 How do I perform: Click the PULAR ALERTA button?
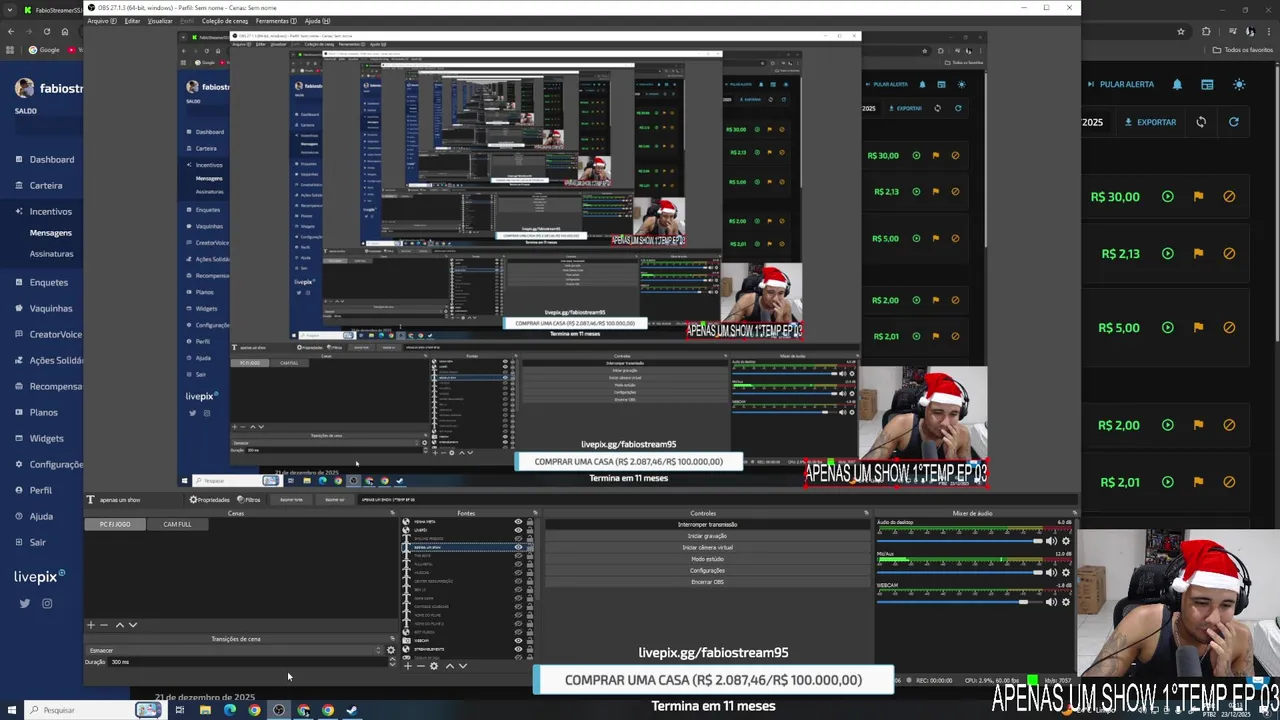[x=1120, y=84]
